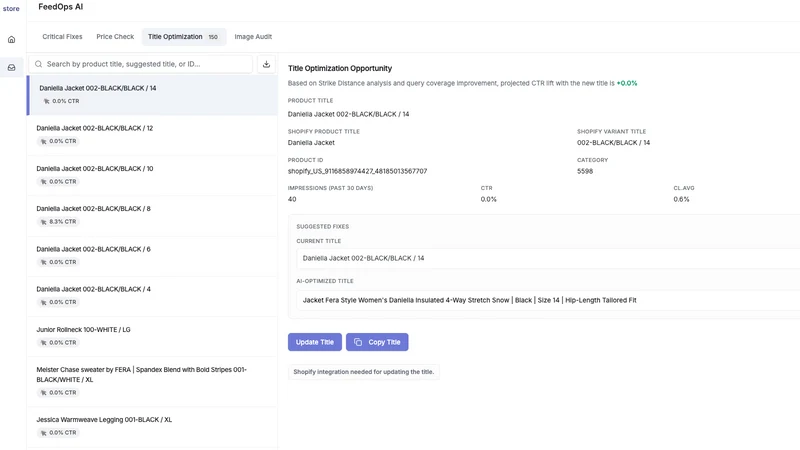This screenshot has height=450, width=800.
Task: Click the download export icon beside search
Action: [266, 64]
